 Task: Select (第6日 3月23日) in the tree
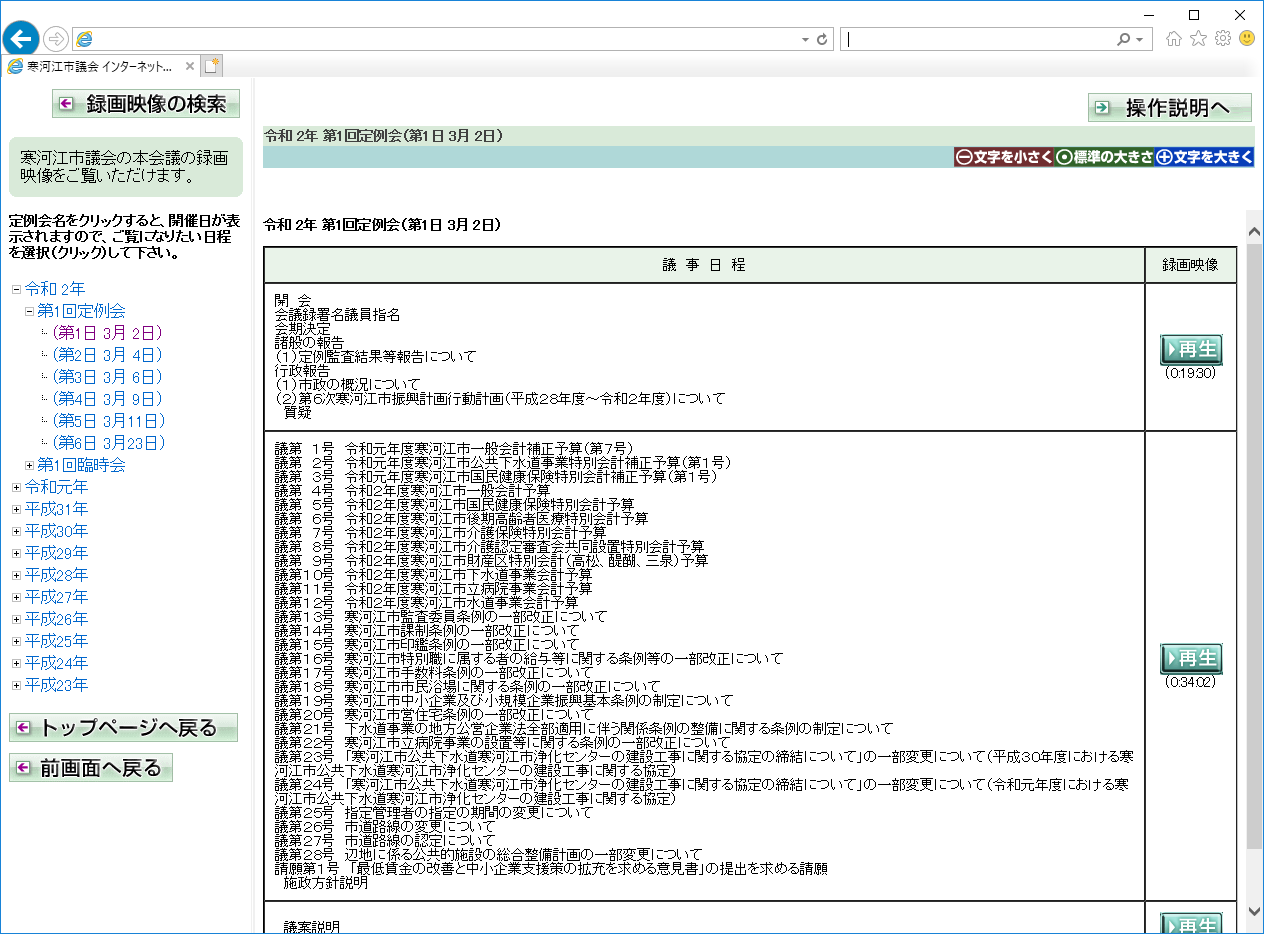pyautogui.click(x=109, y=443)
